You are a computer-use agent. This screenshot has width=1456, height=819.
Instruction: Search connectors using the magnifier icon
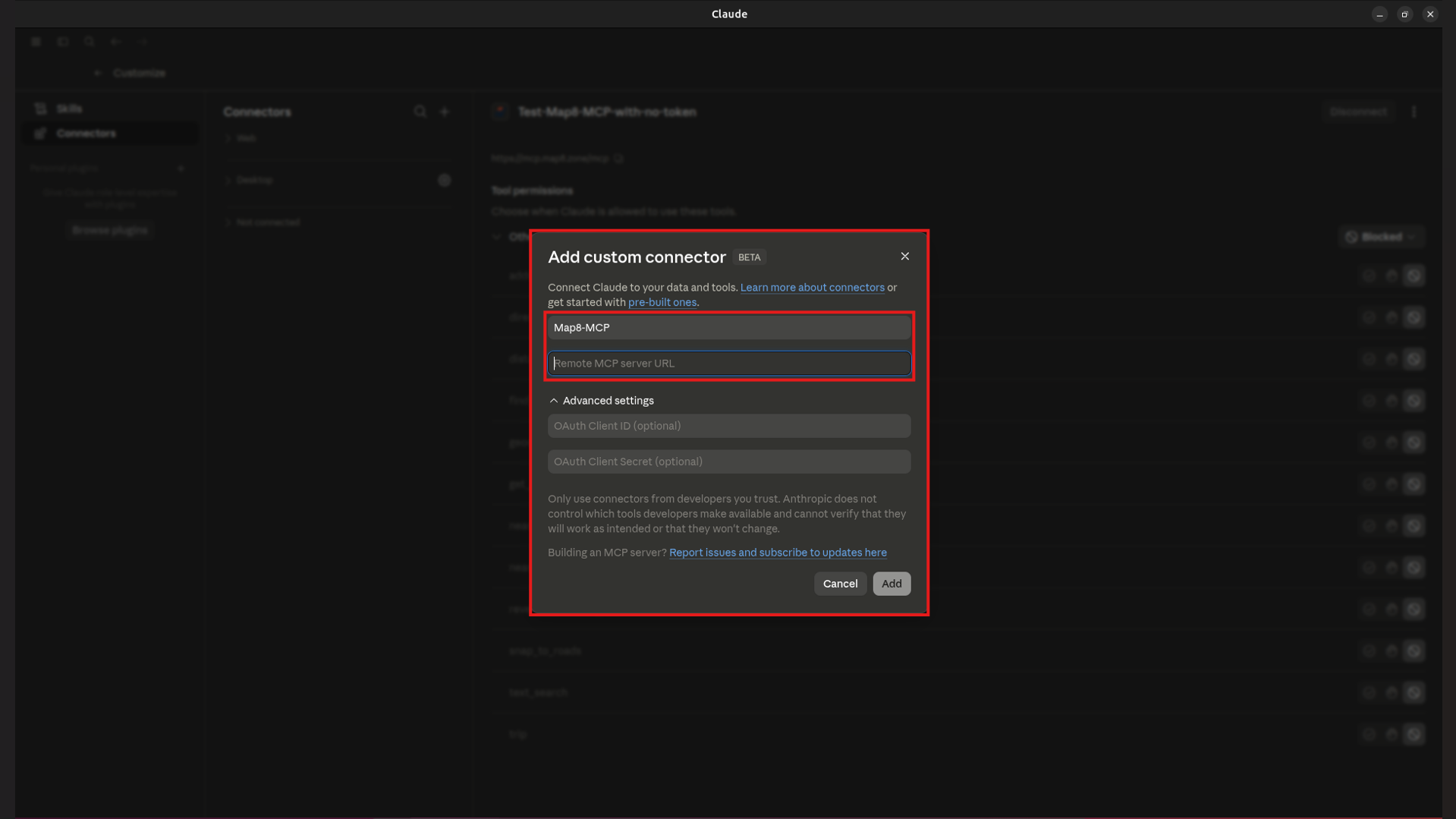point(420,112)
